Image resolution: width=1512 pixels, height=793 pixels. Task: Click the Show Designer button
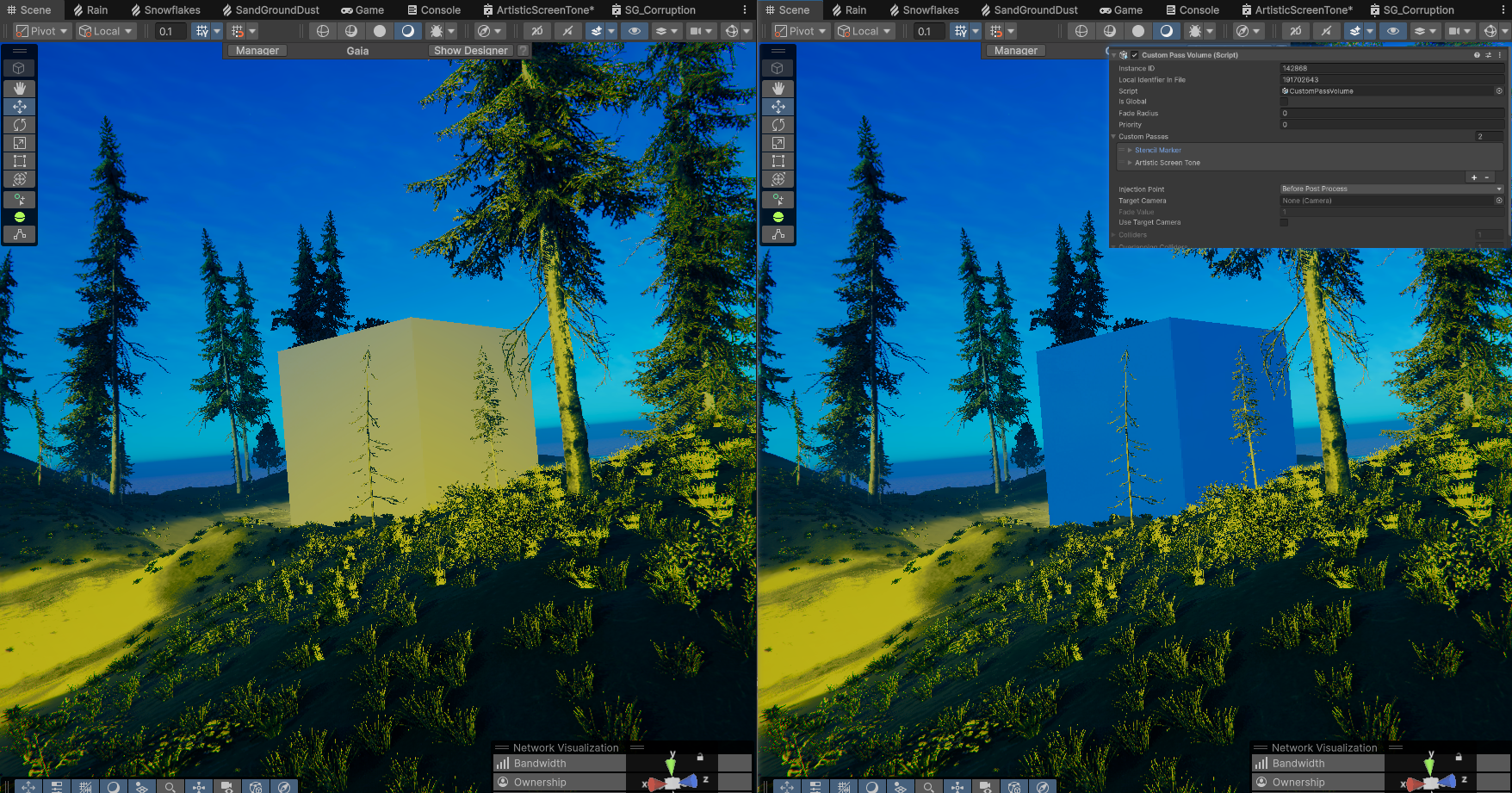(x=470, y=50)
